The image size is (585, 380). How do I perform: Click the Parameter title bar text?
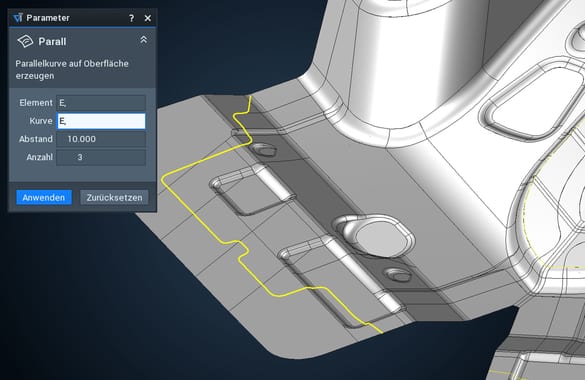(x=48, y=18)
